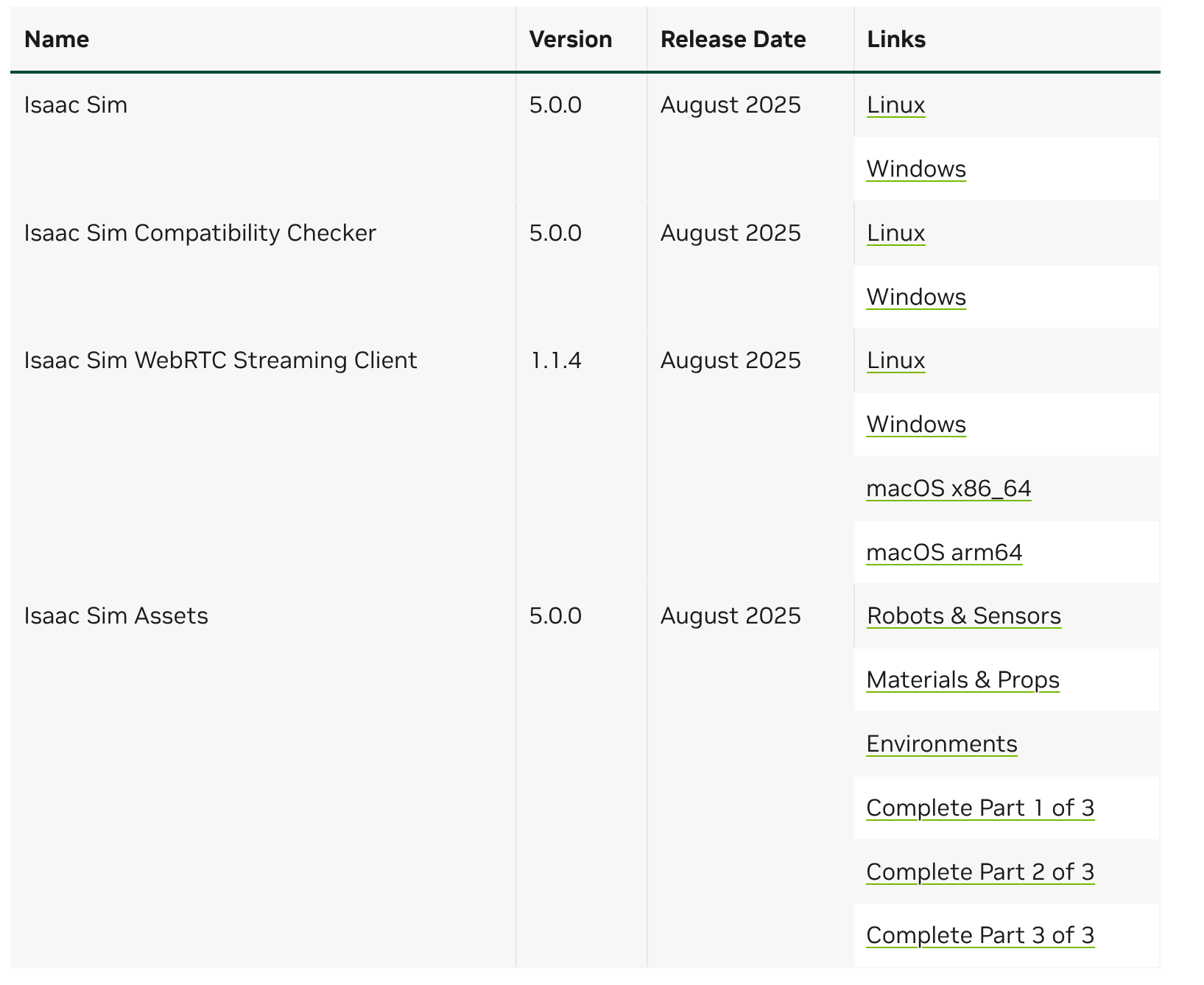Click Compatibility Checker's August 2025 date

(731, 233)
